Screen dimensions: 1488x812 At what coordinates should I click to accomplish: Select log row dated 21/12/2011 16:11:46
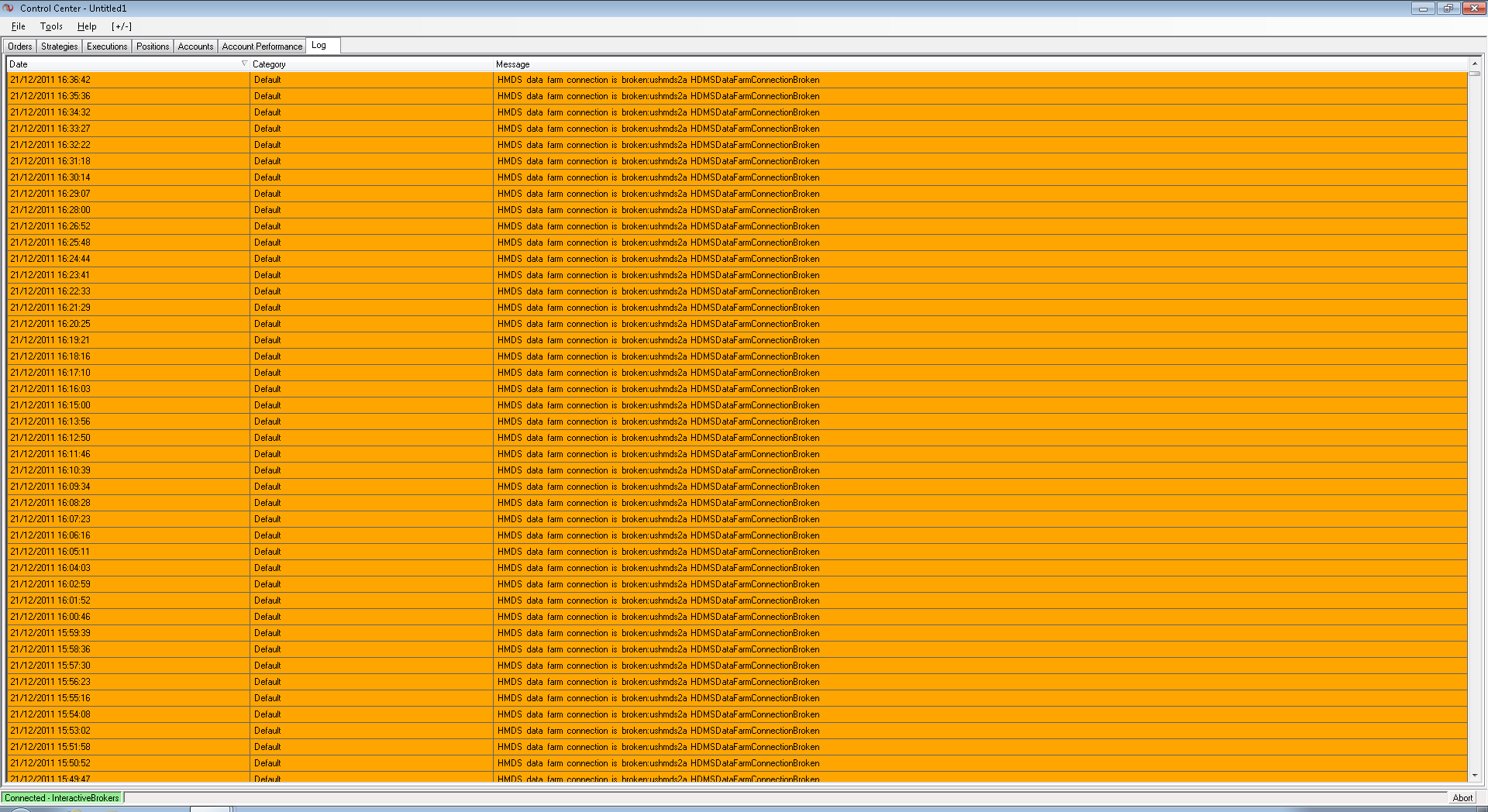(x=737, y=454)
